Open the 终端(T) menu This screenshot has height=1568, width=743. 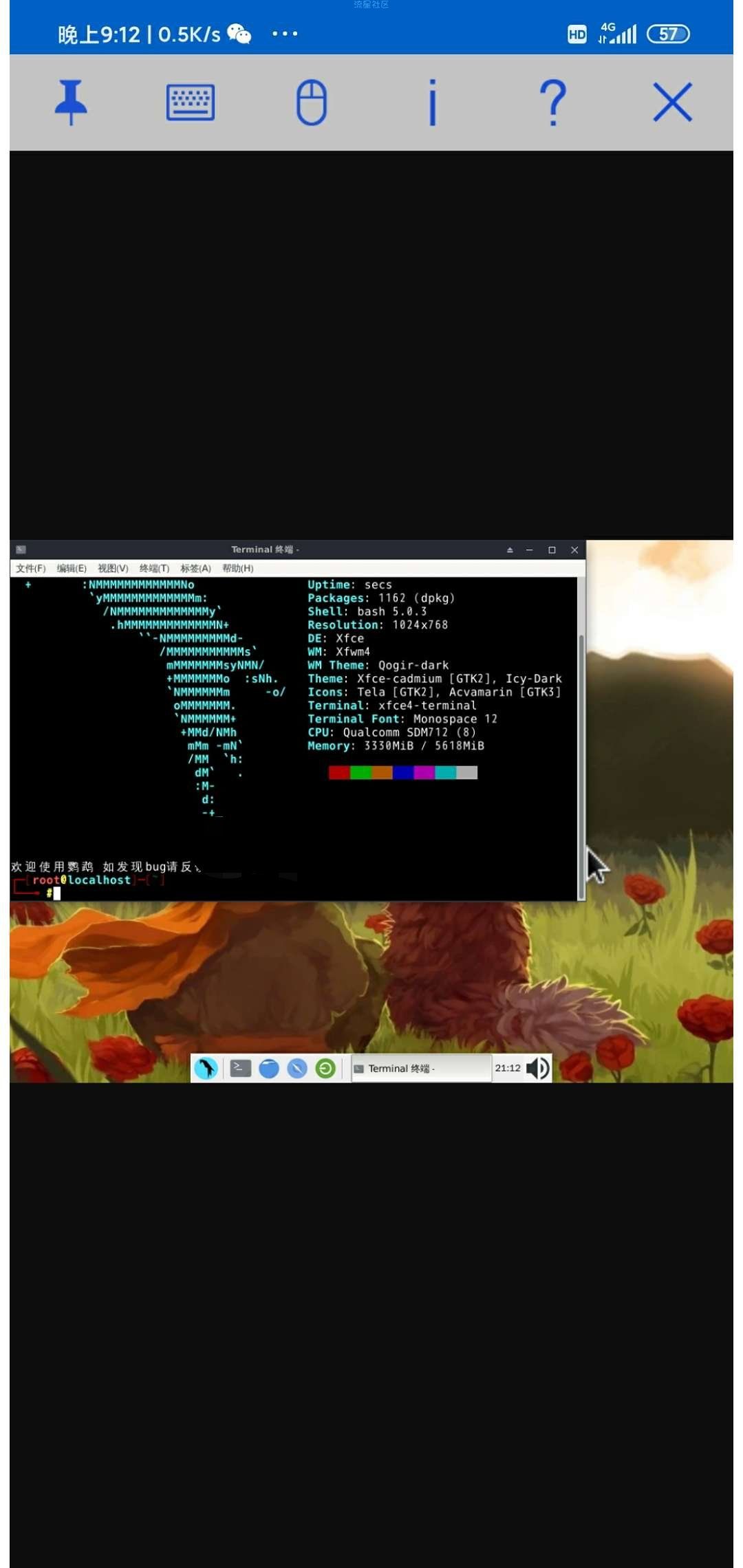(154, 568)
